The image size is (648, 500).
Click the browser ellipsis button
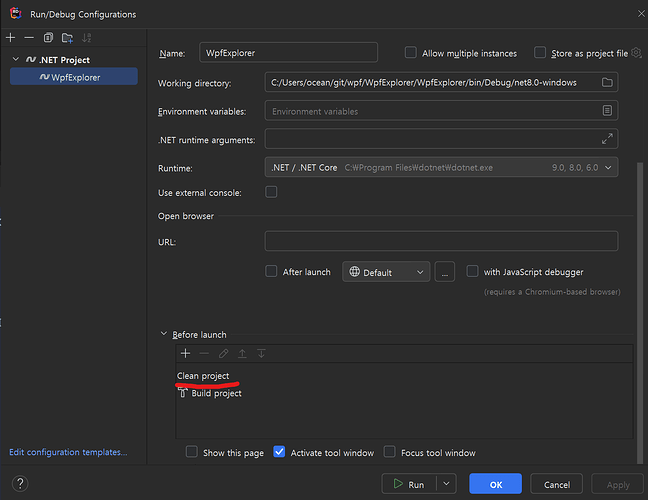coord(446,272)
